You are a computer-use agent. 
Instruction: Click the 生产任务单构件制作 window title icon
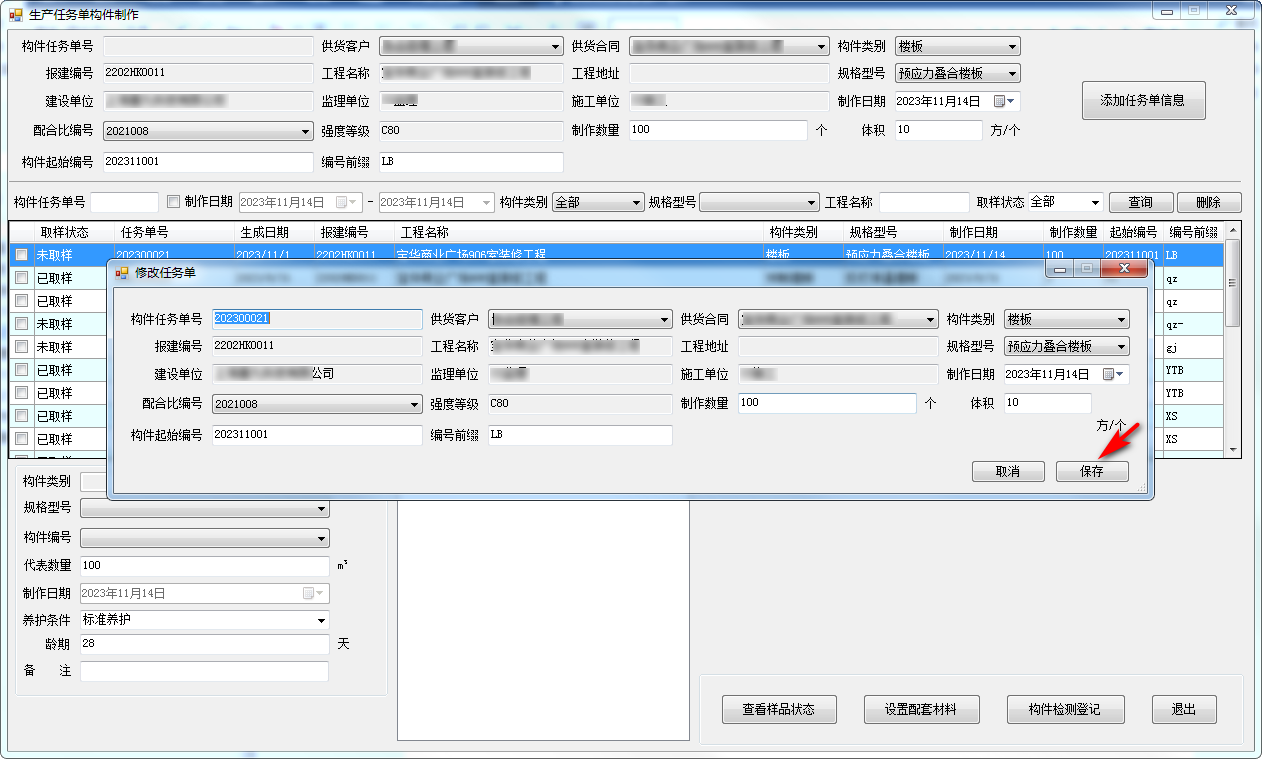[15, 14]
